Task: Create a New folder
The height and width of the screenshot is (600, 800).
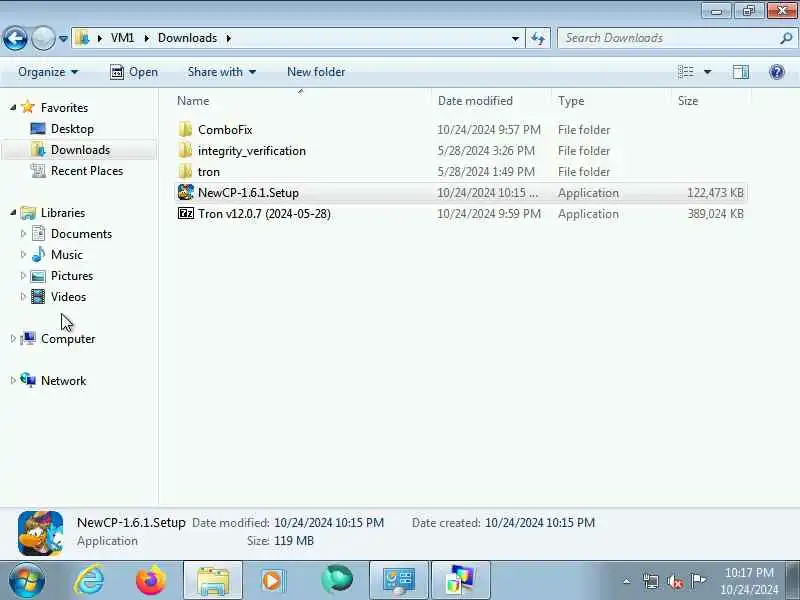Action: 316,72
